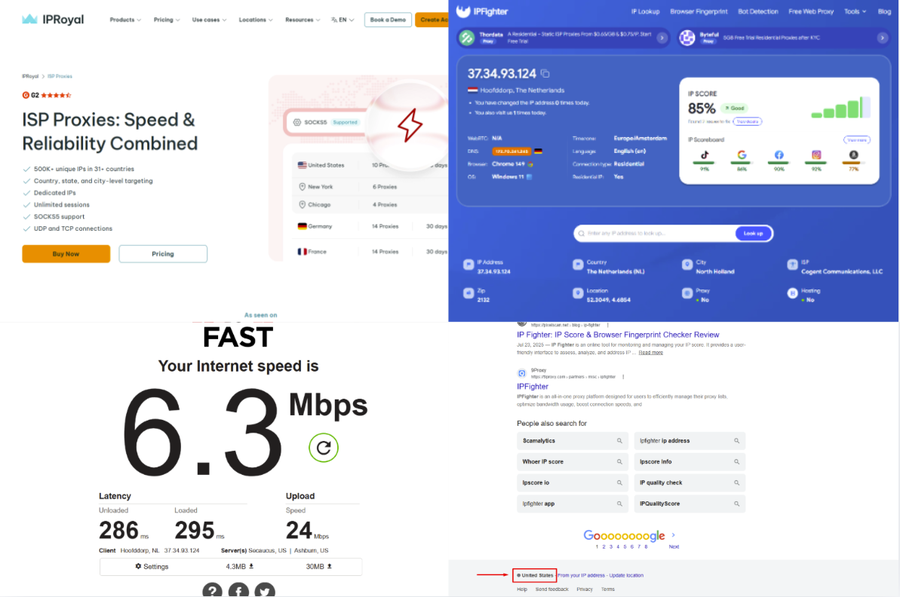Click the orange Create Account button

click(x=432, y=20)
